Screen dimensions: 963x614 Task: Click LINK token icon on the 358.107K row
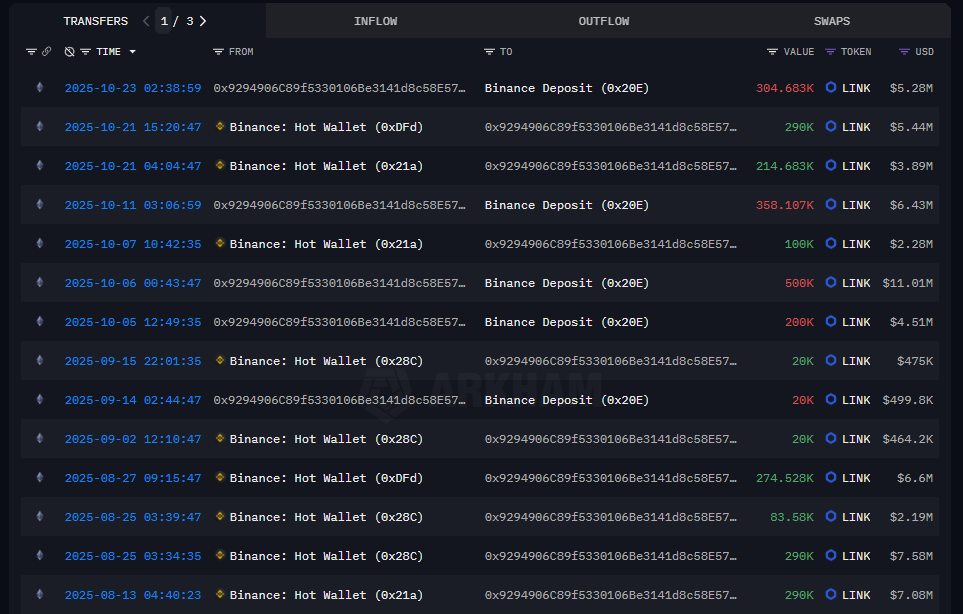[x=831, y=204]
